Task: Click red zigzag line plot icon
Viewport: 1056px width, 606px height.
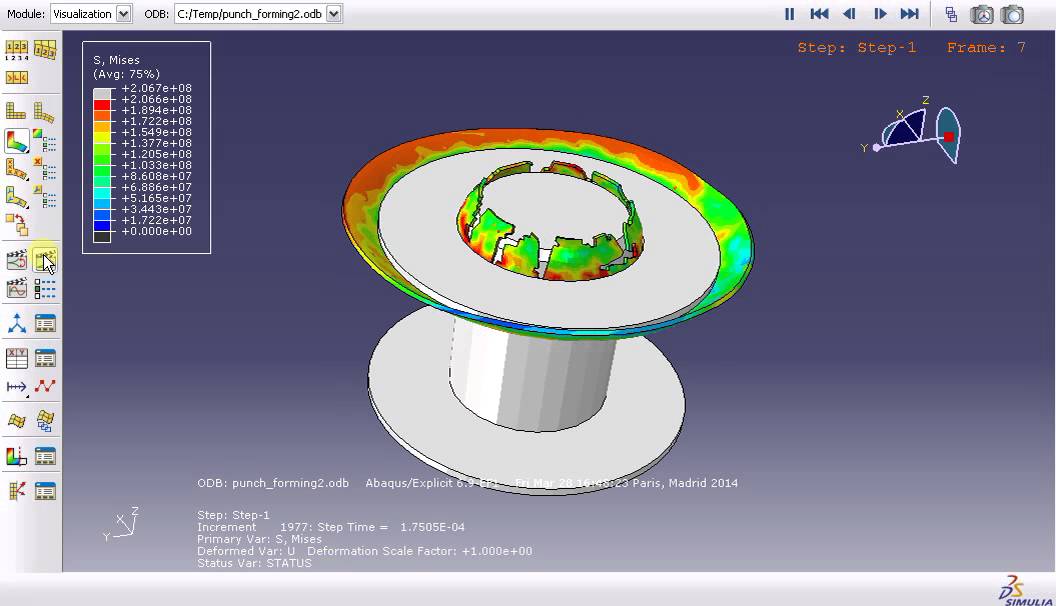Action: tap(45, 386)
